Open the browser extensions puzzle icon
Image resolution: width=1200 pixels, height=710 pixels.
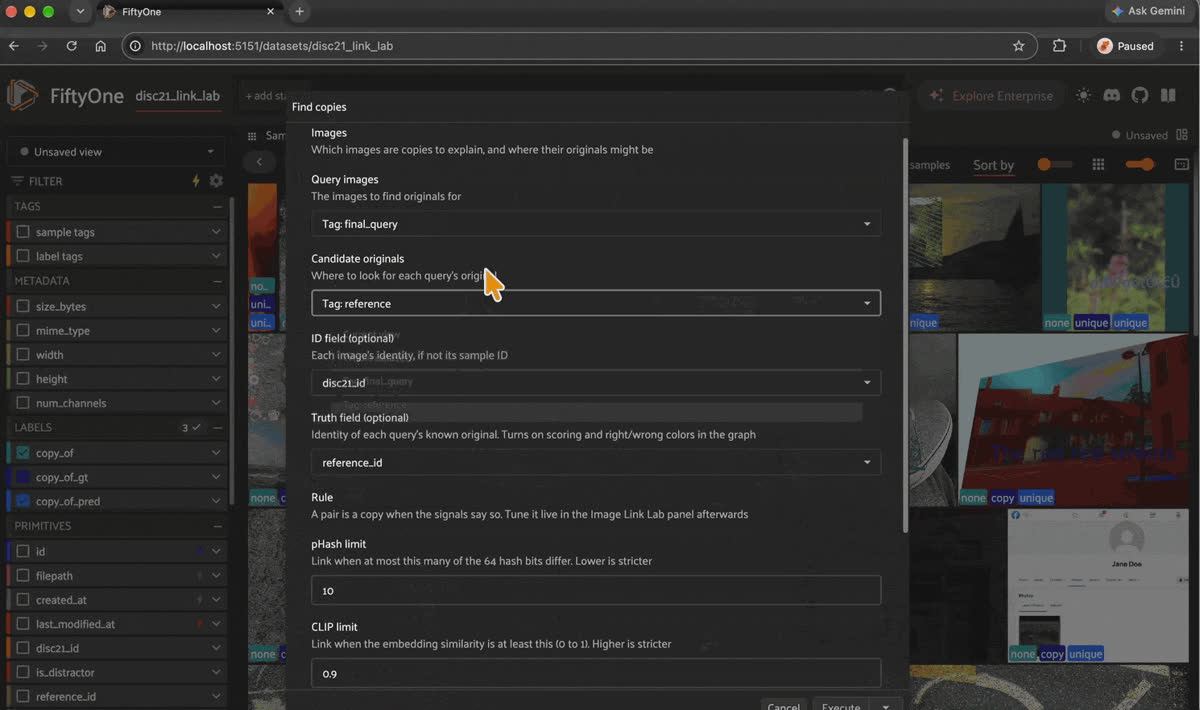coord(1060,46)
